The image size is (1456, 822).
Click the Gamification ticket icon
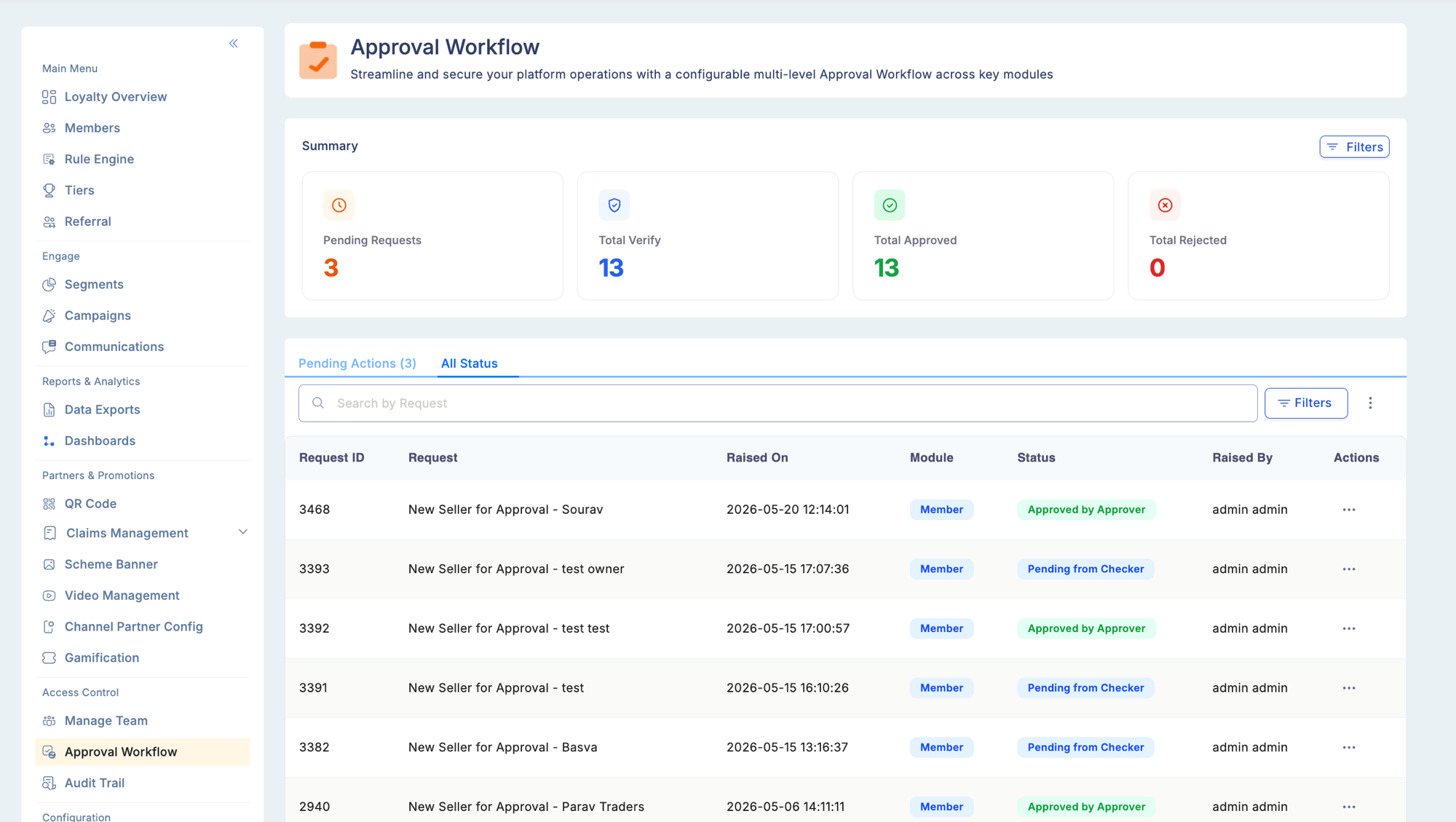[x=49, y=658]
